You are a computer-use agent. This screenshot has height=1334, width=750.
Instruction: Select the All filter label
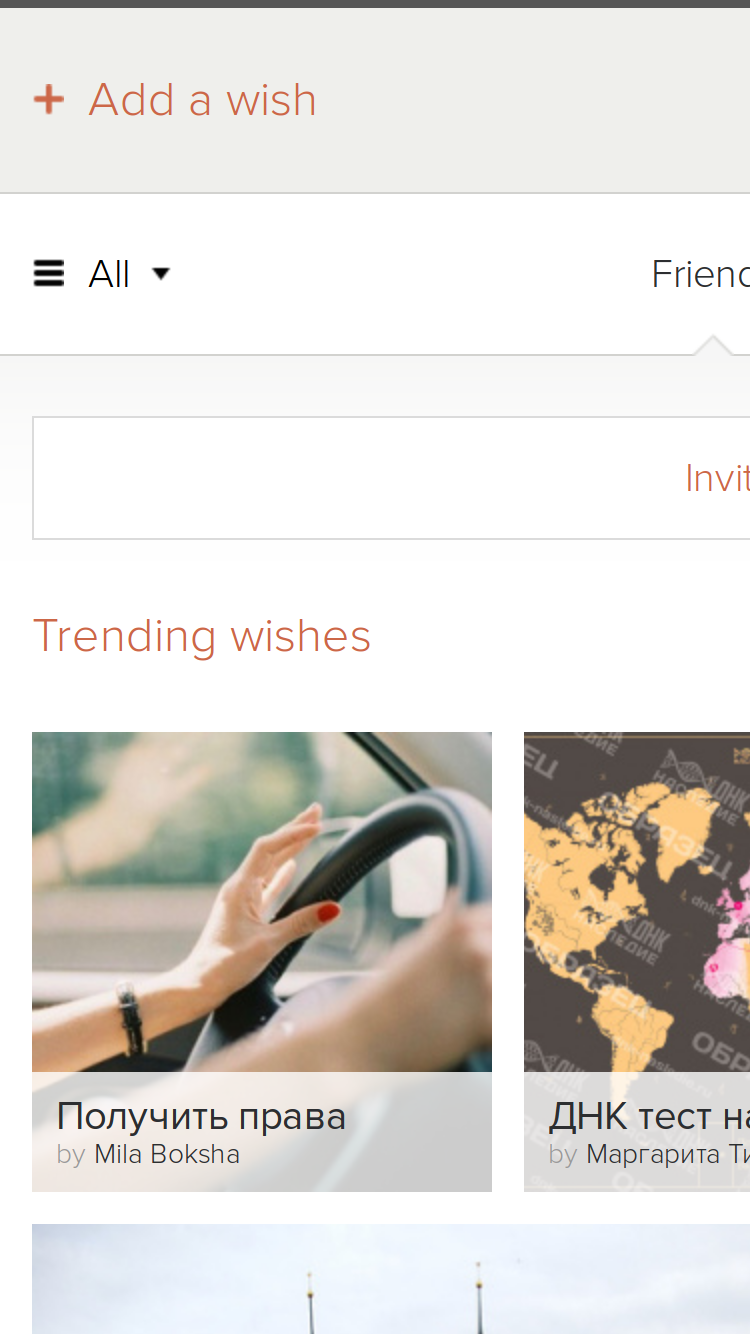(109, 274)
